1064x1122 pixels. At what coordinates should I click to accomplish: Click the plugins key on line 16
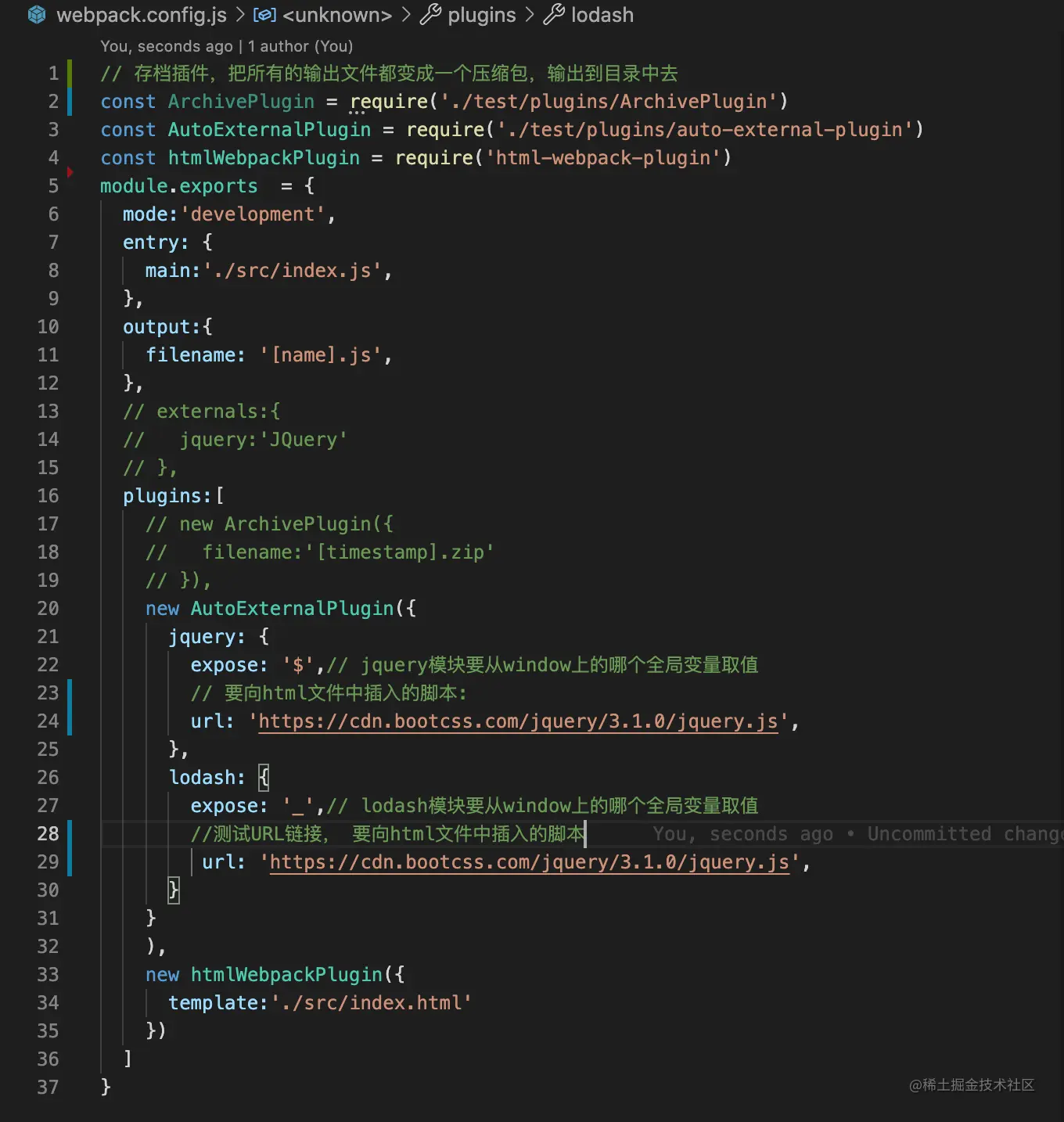162,496
